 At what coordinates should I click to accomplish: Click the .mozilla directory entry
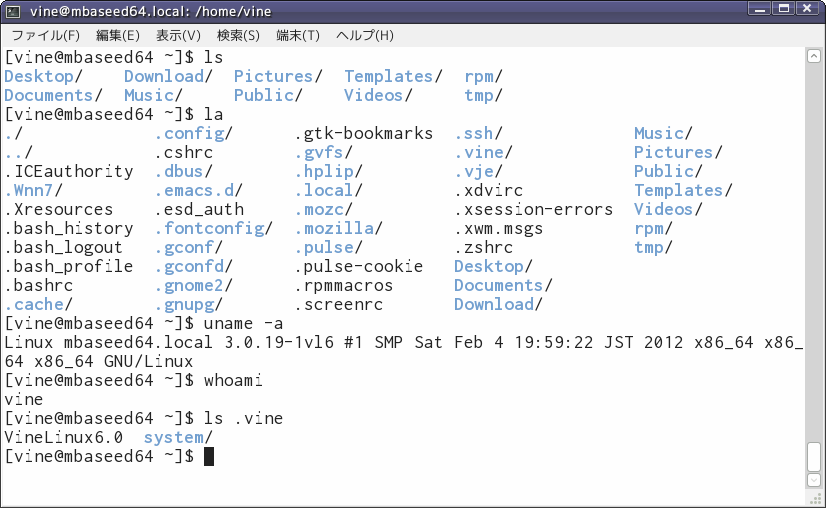[339, 229]
